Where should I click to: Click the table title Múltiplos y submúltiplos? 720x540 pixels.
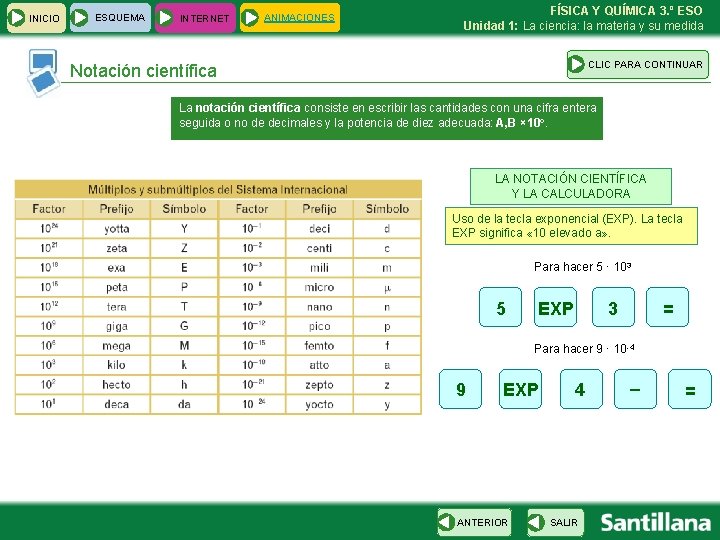tap(218, 189)
